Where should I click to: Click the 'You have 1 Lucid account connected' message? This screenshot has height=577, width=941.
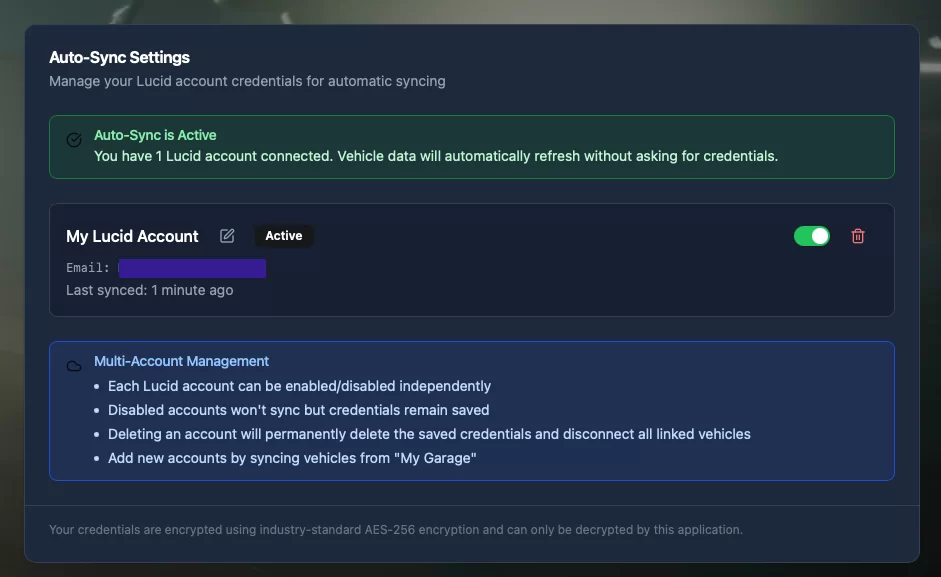pyautogui.click(x=436, y=156)
